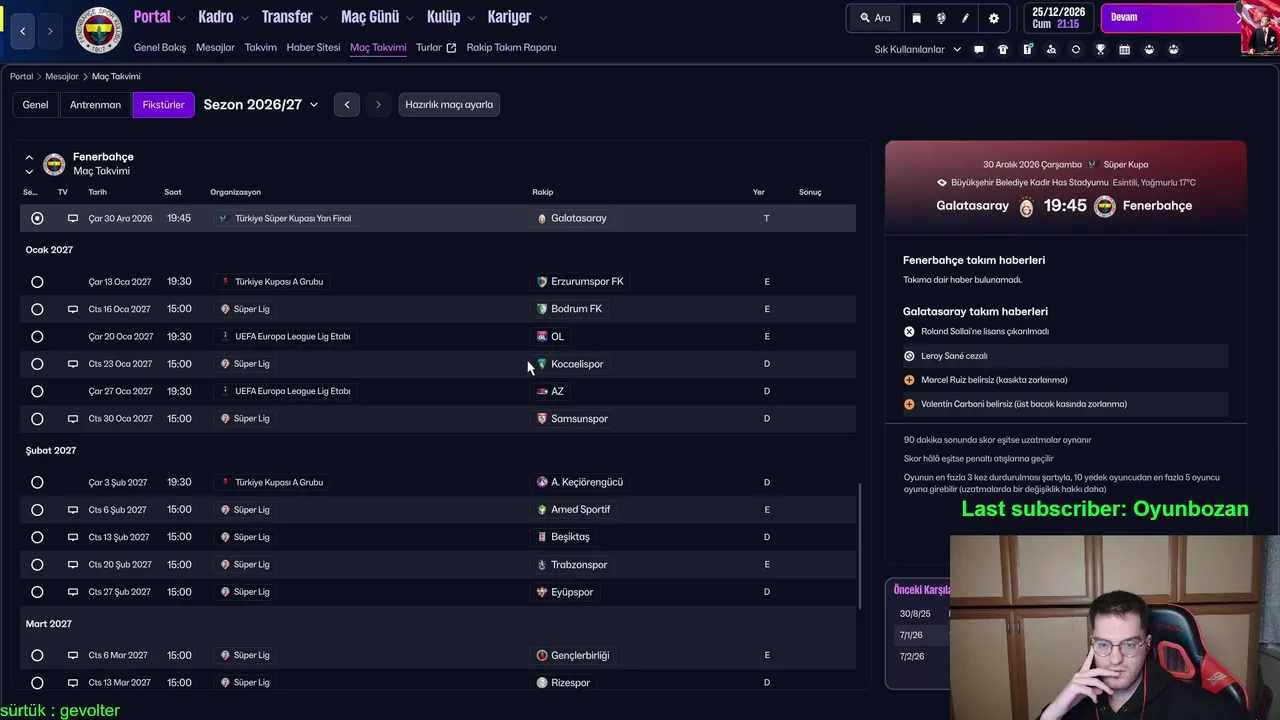
Task: Switch to the Genel tab
Action: (35, 105)
